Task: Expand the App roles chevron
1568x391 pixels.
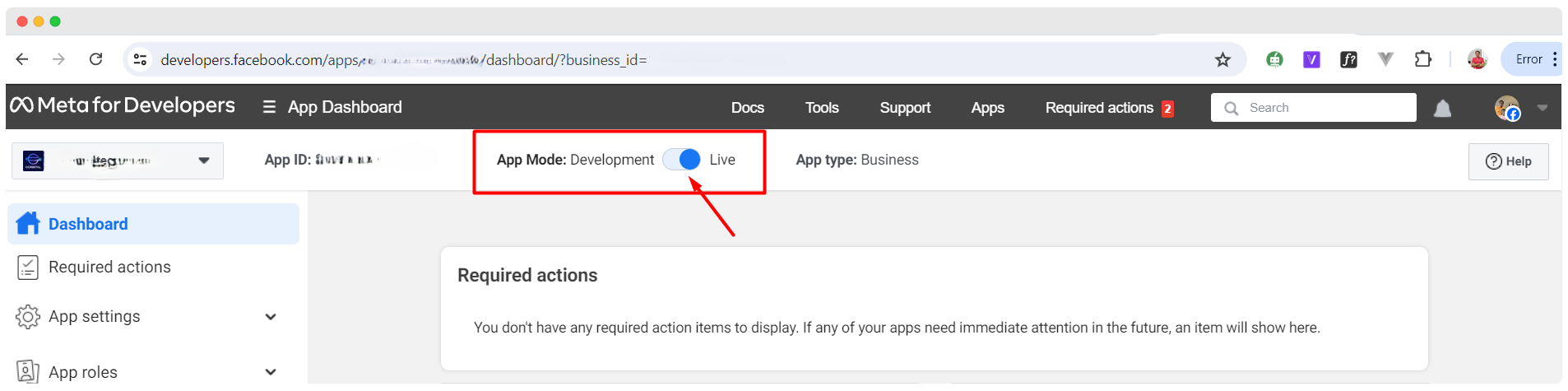Action: point(271,372)
